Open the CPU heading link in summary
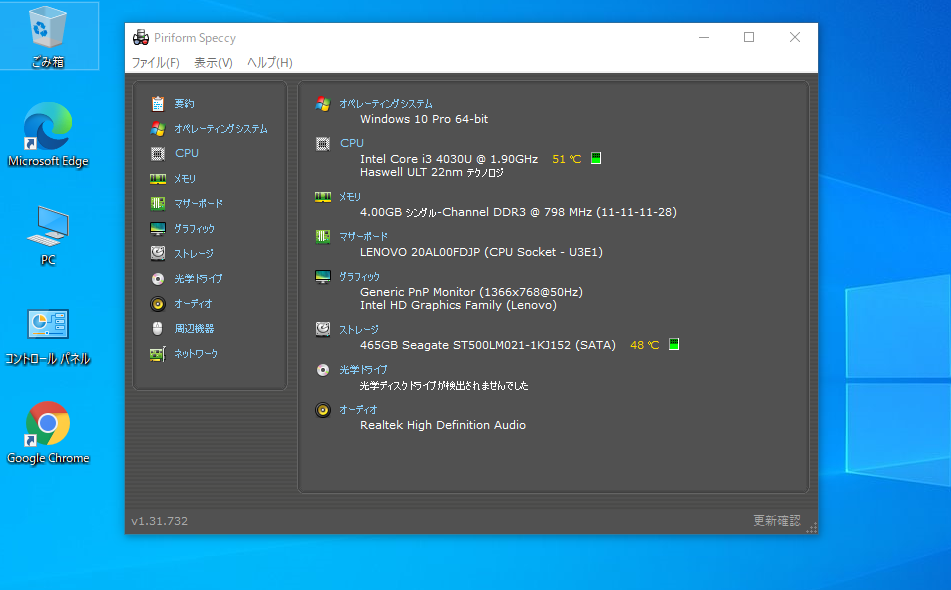 pyautogui.click(x=352, y=143)
